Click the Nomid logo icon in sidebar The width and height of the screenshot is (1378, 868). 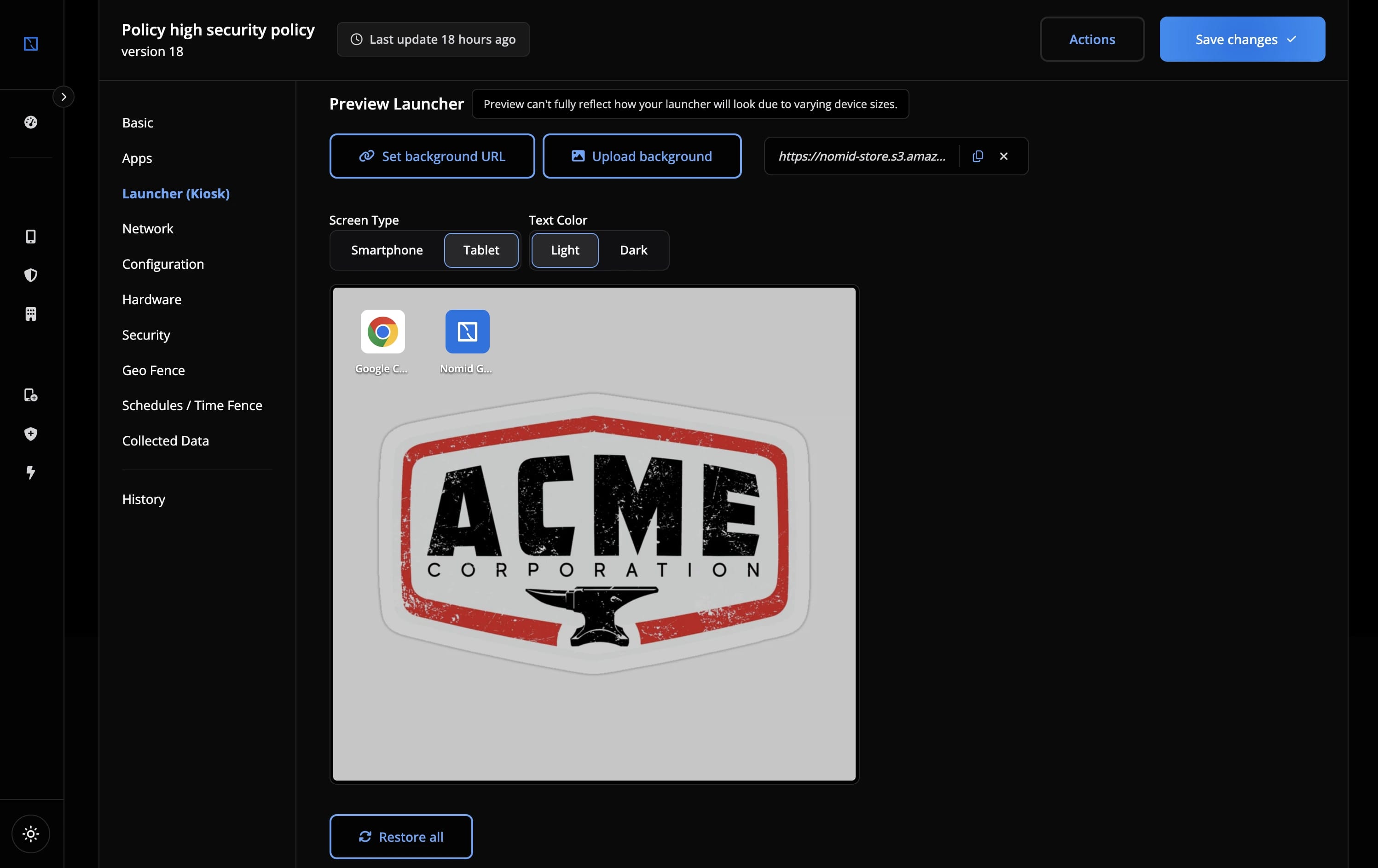[31, 43]
